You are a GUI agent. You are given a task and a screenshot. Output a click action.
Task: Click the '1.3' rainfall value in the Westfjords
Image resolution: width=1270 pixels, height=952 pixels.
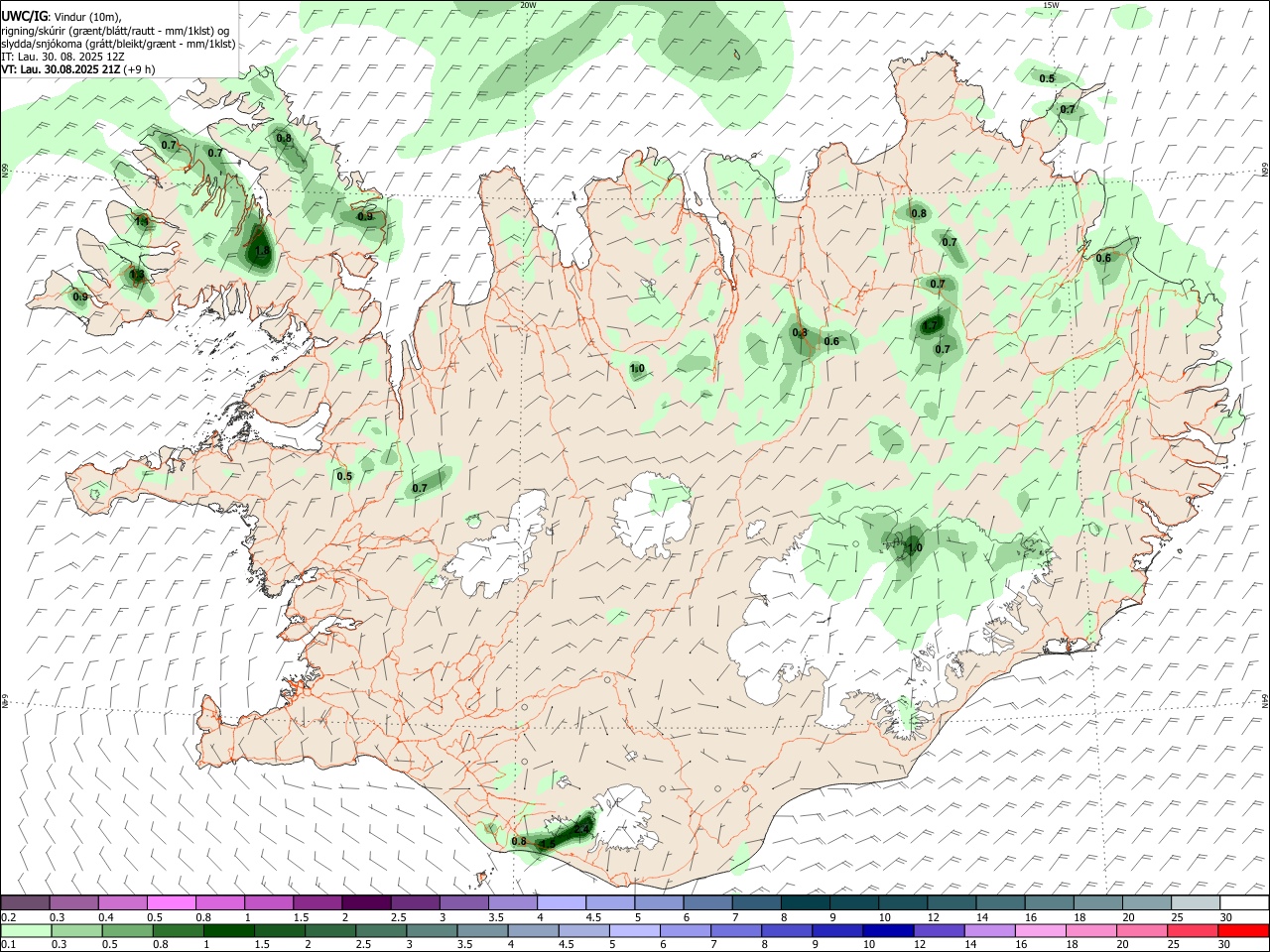point(137,275)
